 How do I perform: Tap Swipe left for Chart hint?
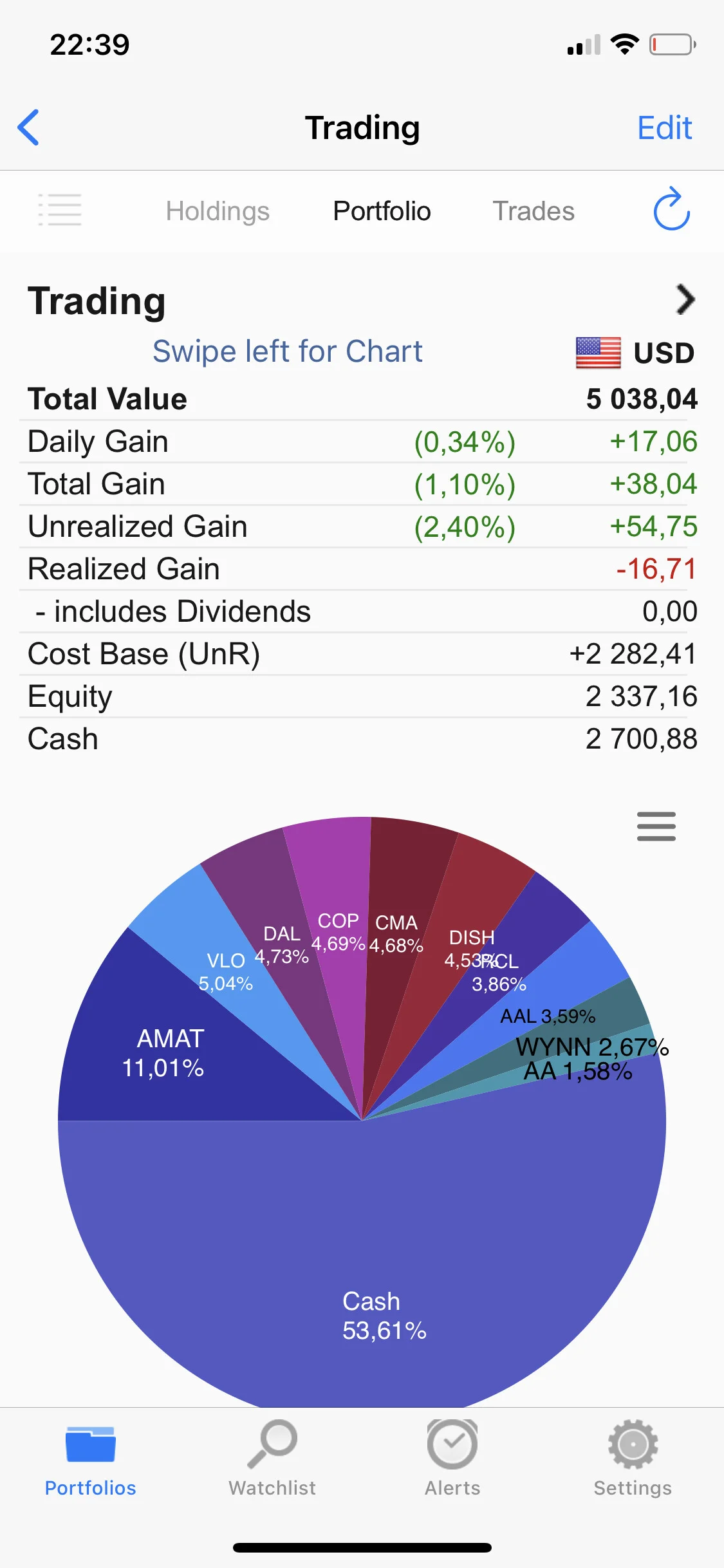[288, 351]
